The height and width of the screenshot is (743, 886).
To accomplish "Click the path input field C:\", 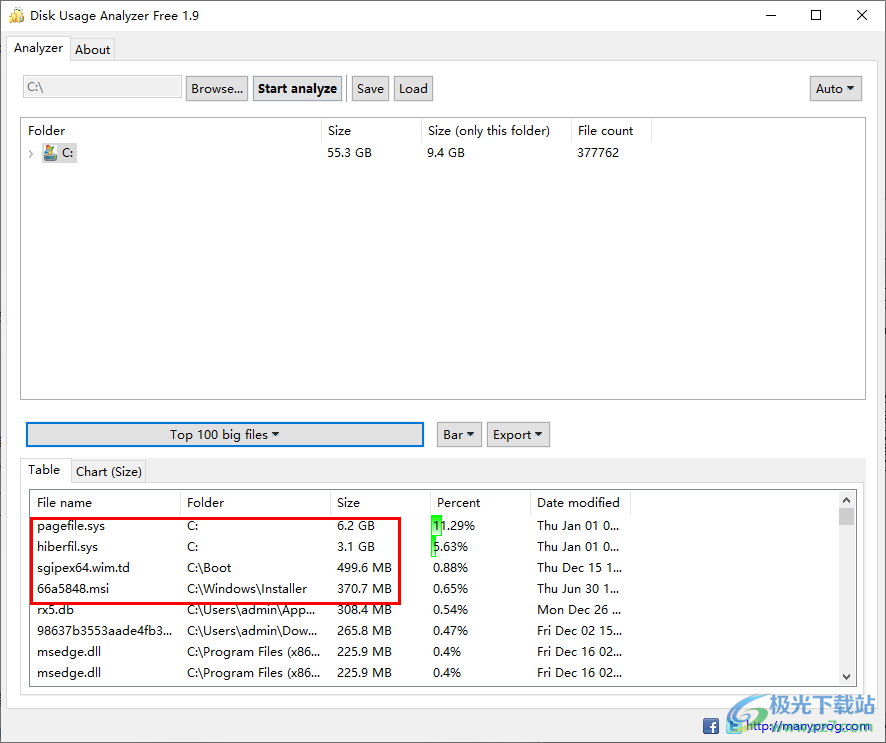I will click(102, 87).
